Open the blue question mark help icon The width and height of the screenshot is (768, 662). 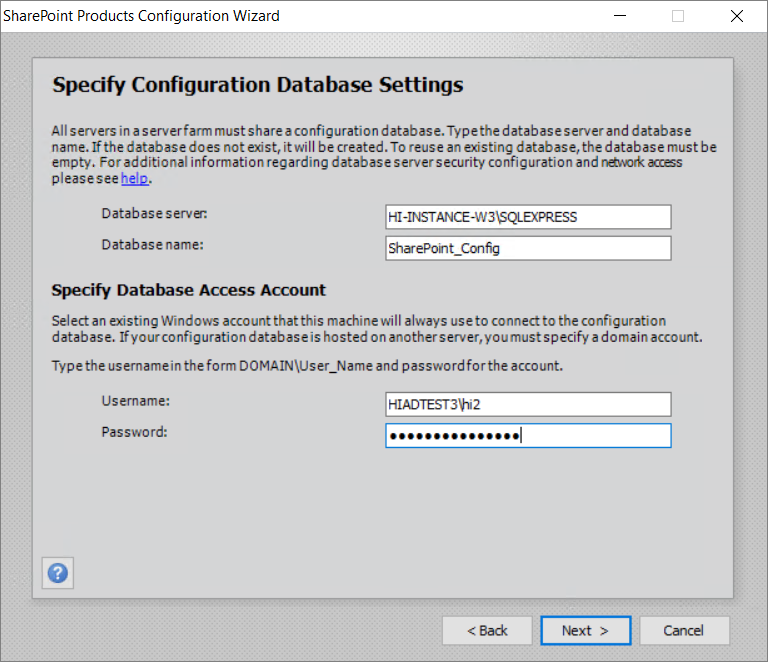(x=58, y=572)
